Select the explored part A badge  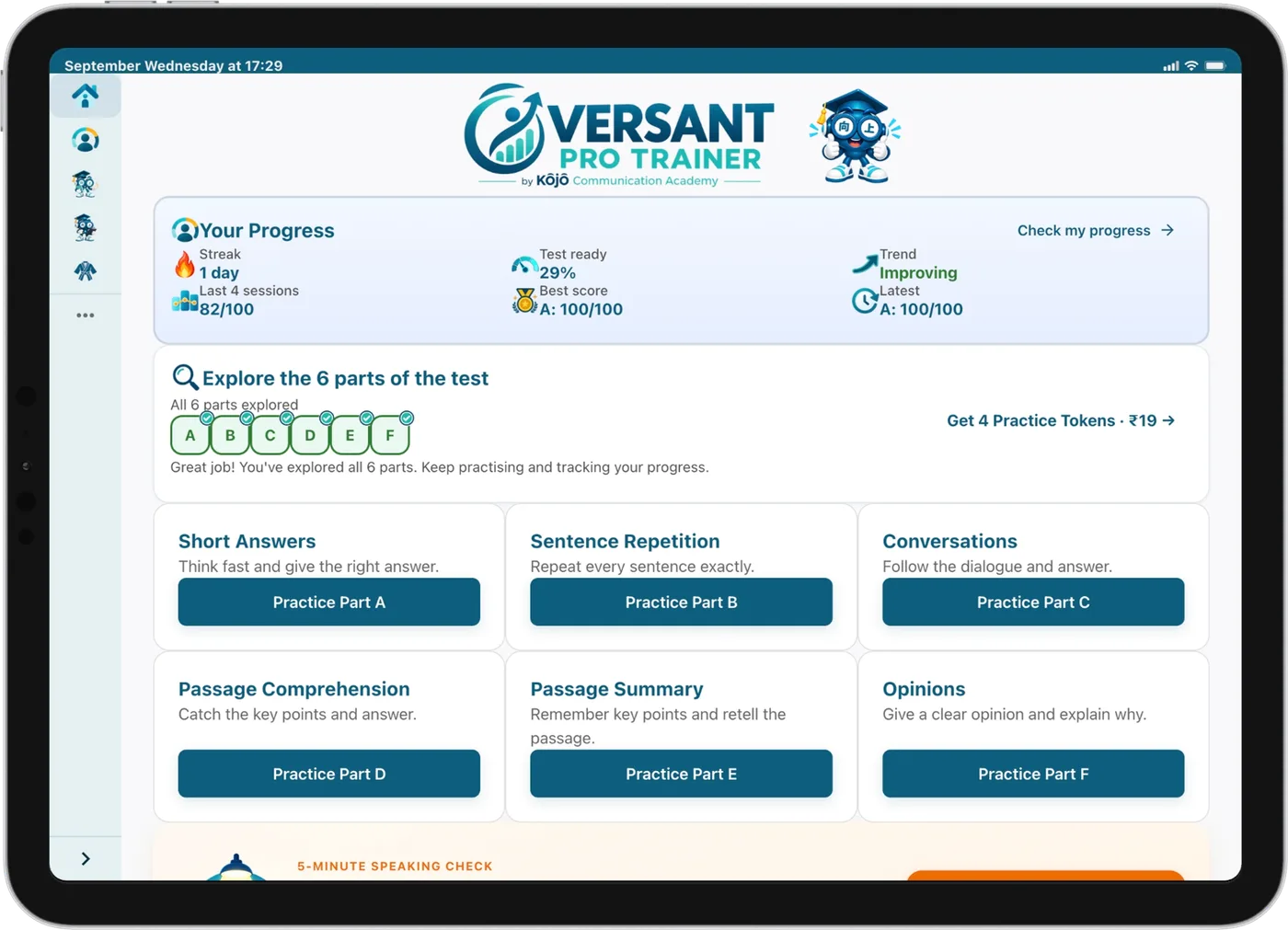click(x=190, y=435)
